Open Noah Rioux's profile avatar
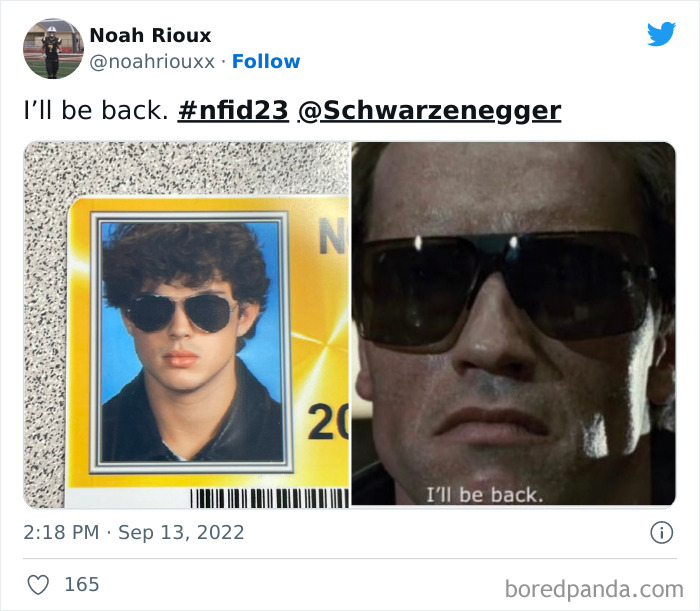This screenshot has height=611, width=700. tap(54, 49)
